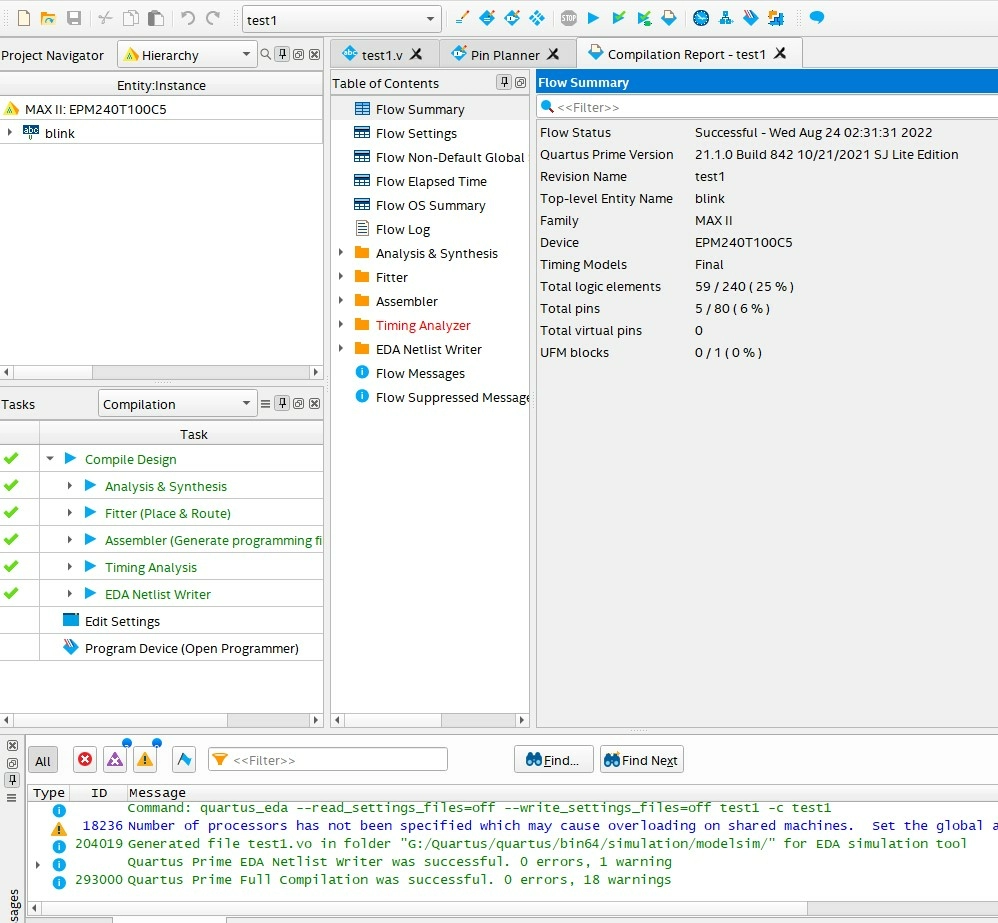The image size is (998, 923).
Task: Click the Save disk icon
Action: (74, 18)
